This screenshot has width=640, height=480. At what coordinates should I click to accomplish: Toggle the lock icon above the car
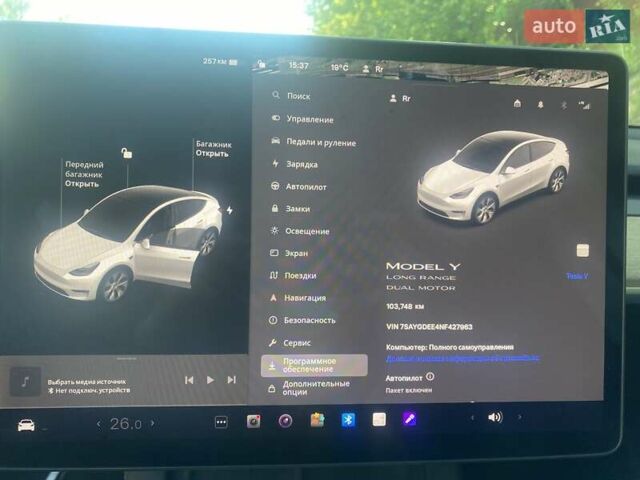coord(126,153)
